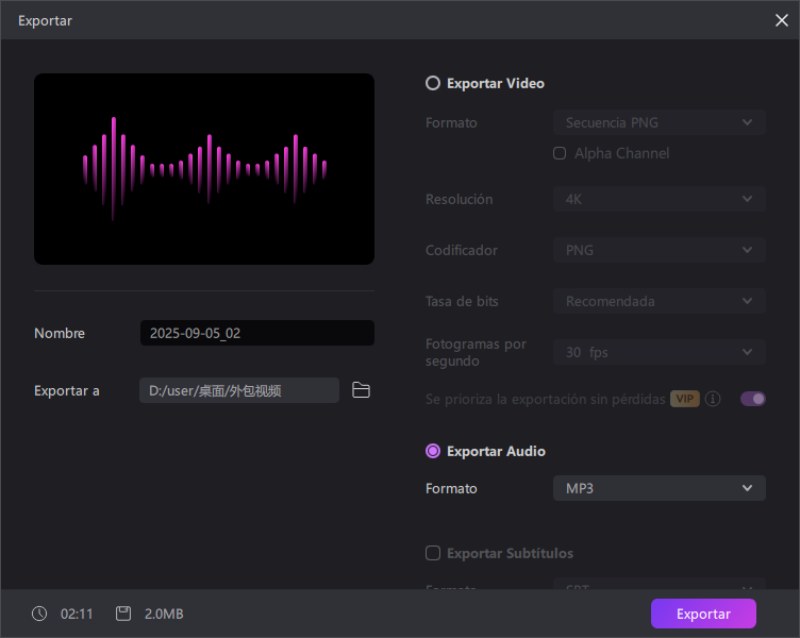Click the Exportar button
Screen dimensions: 800x638
[x=703, y=613]
